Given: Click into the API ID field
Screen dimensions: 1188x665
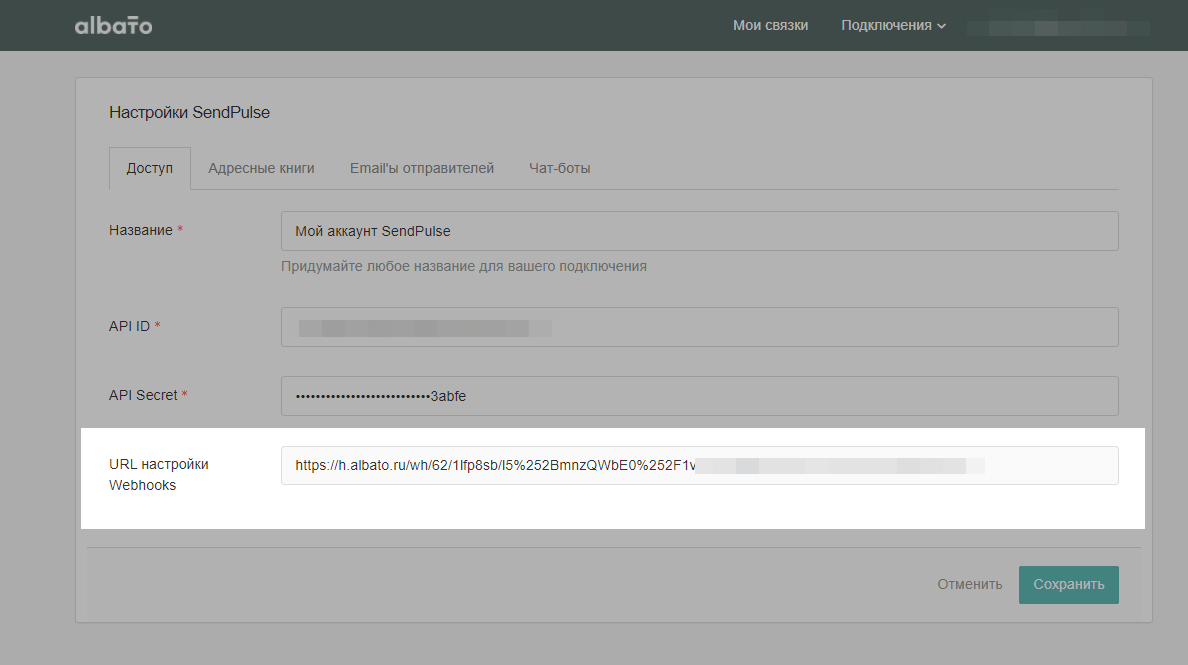Looking at the screenshot, I should [699, 327].
